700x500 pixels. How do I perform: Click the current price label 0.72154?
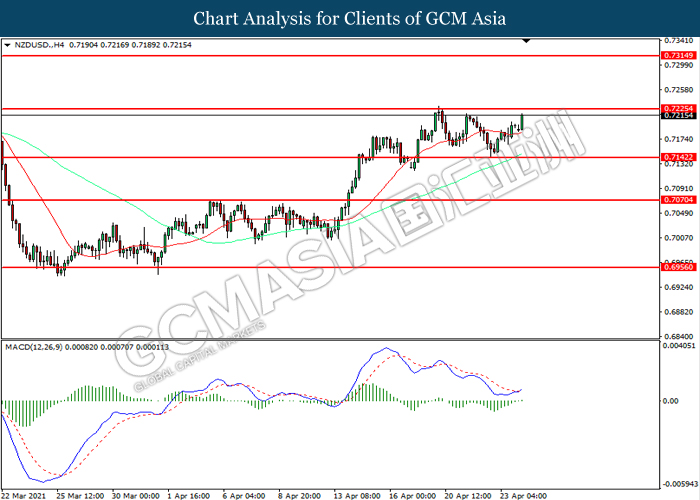point(678,116)
